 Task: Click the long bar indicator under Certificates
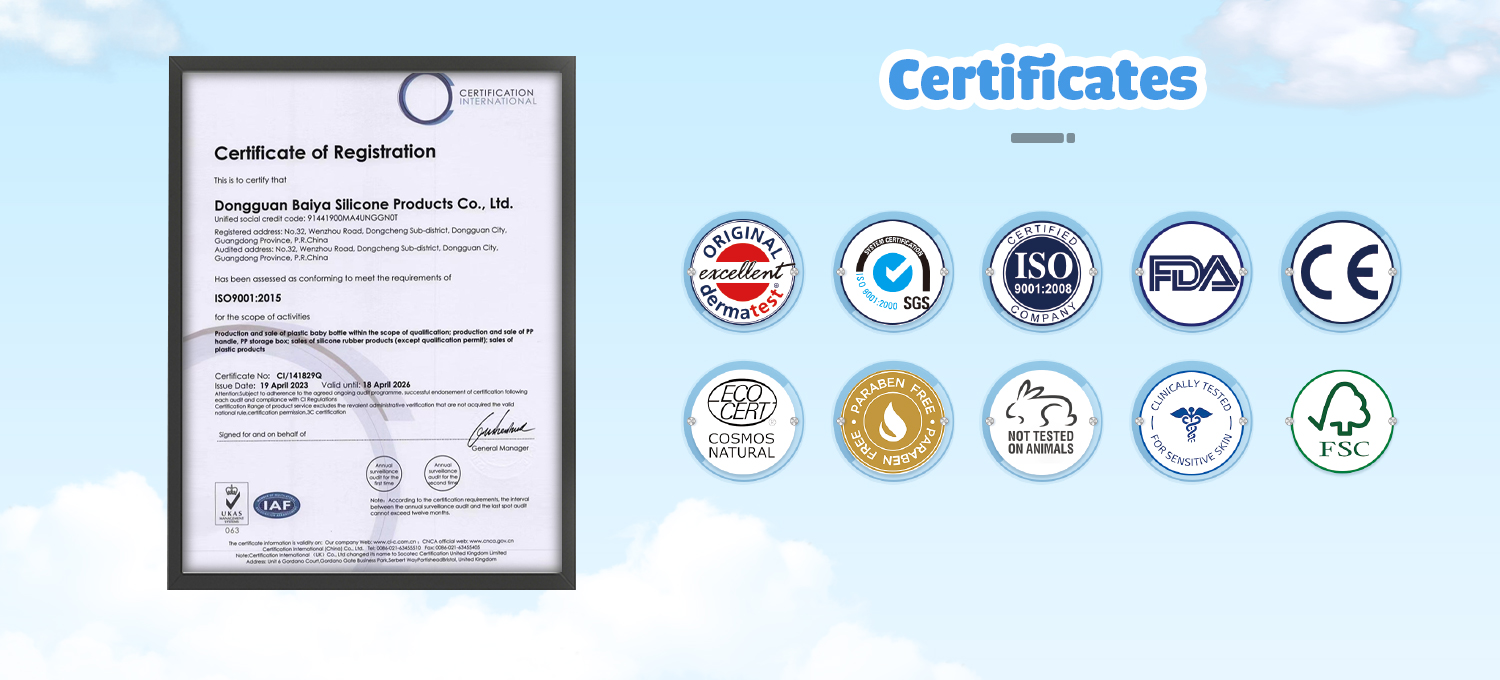1036,138
